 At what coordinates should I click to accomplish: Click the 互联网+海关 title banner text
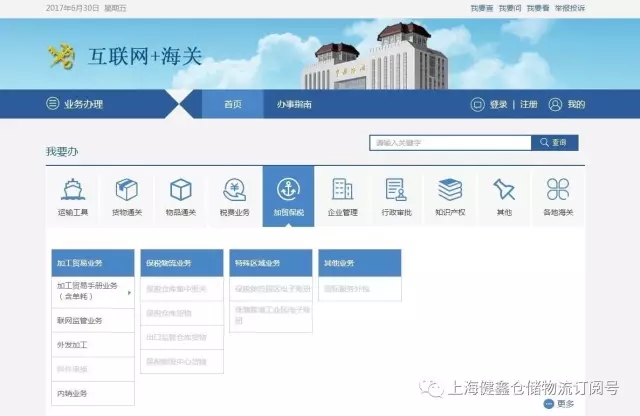pos(145,56)
